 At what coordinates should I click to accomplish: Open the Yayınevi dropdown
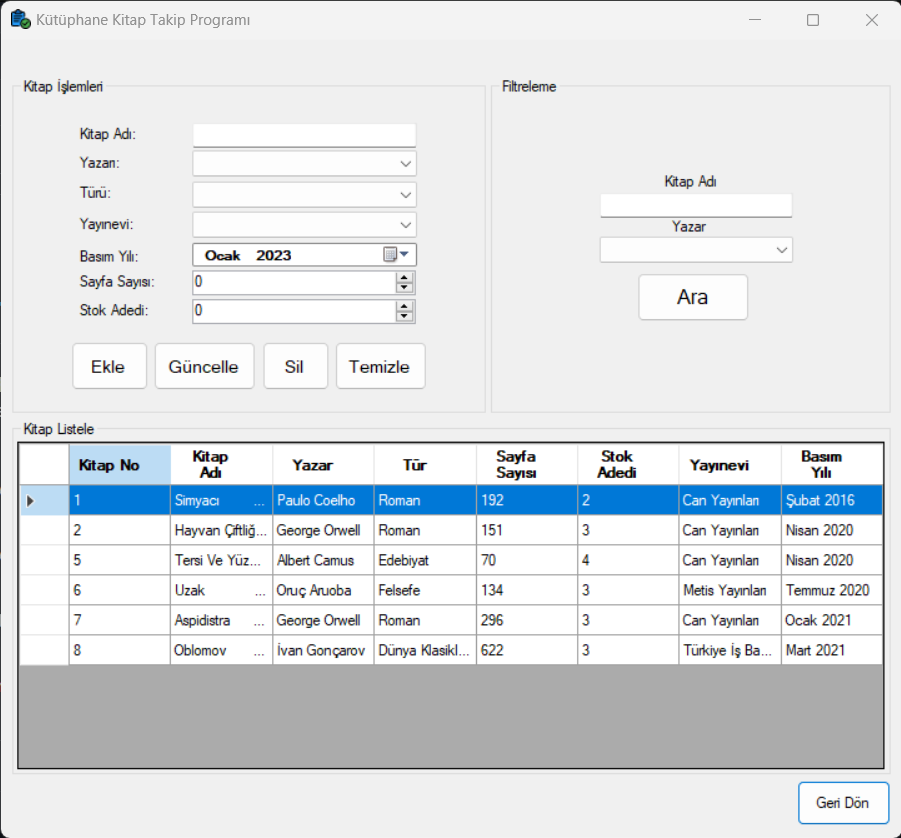(405, 225)
